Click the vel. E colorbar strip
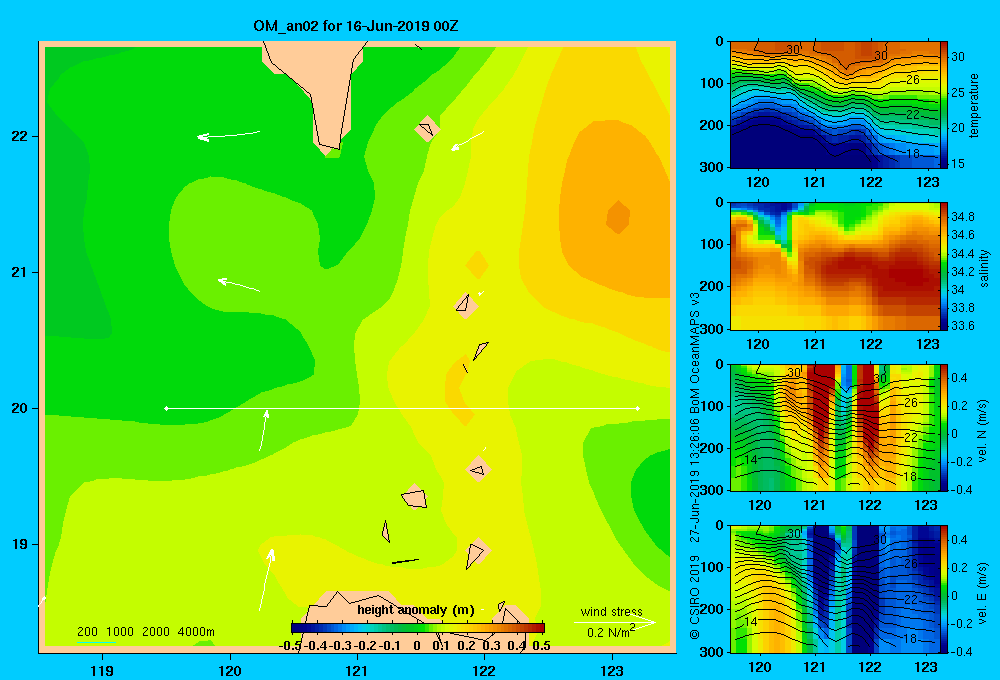1000x680 pixels. 945,589
